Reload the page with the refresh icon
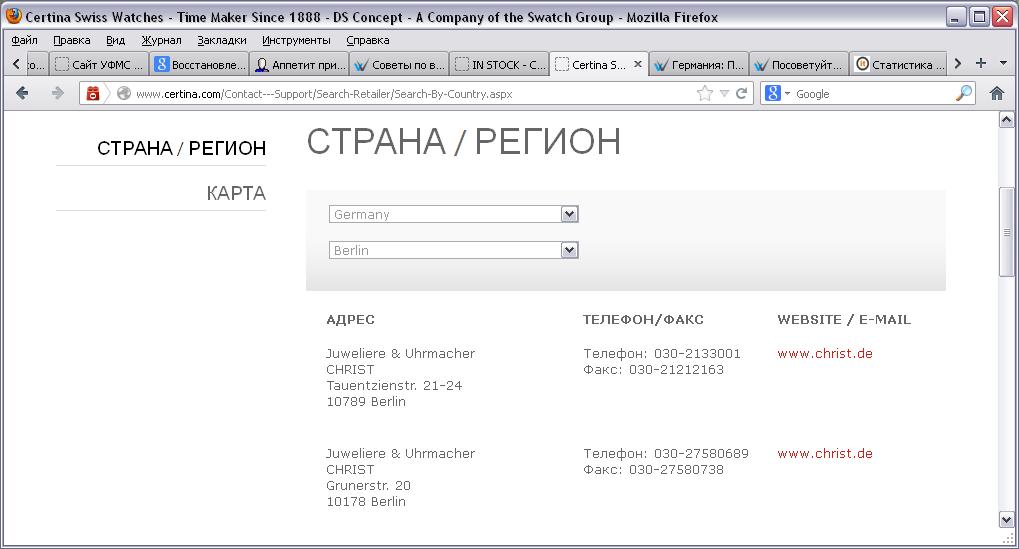The image size is (1019, 549). point(742,93)
